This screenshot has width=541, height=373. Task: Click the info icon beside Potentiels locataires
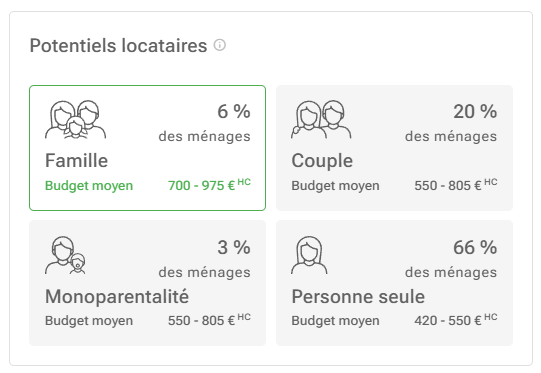219,45
